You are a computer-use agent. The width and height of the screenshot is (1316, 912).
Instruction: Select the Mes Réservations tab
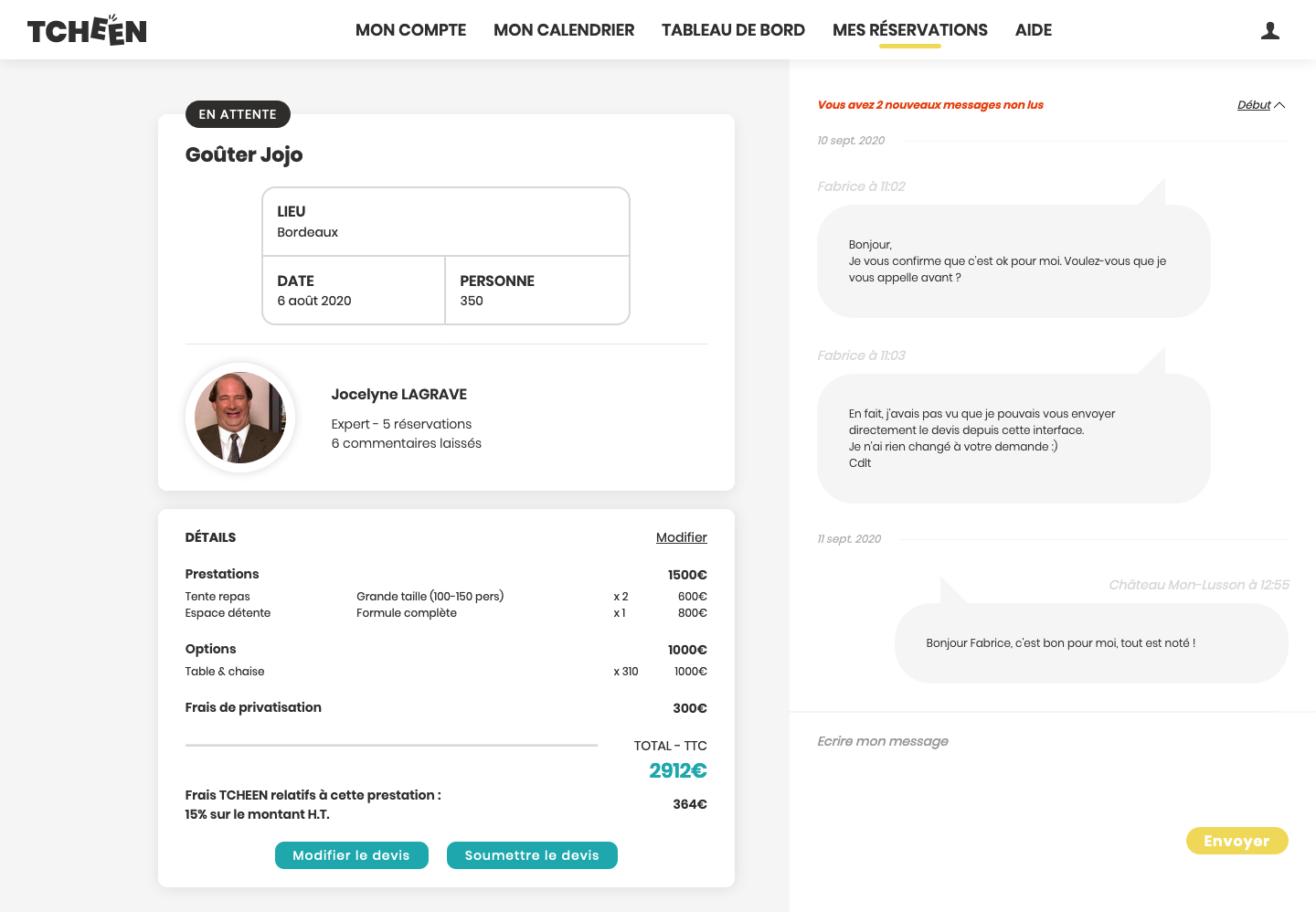[909, 30]
